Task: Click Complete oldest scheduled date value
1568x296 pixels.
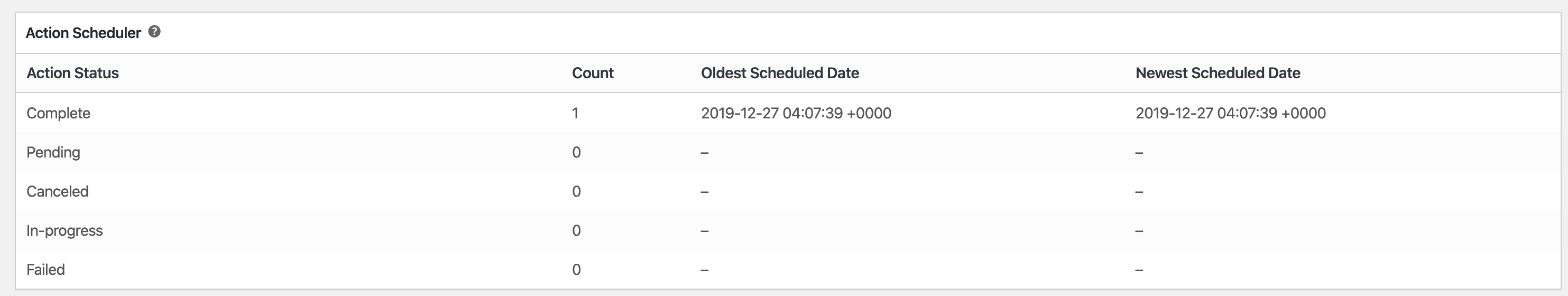Action: (x=796, y=113)
